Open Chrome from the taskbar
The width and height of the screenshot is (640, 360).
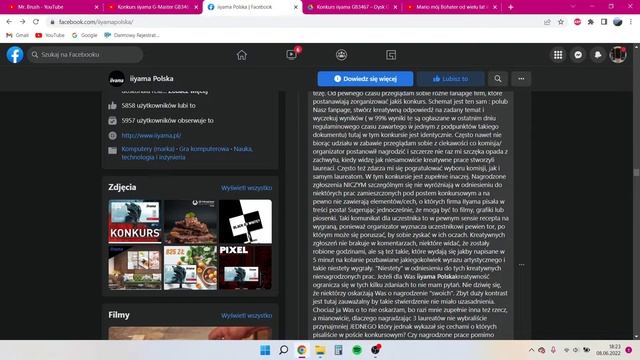[x=302, y=350]
